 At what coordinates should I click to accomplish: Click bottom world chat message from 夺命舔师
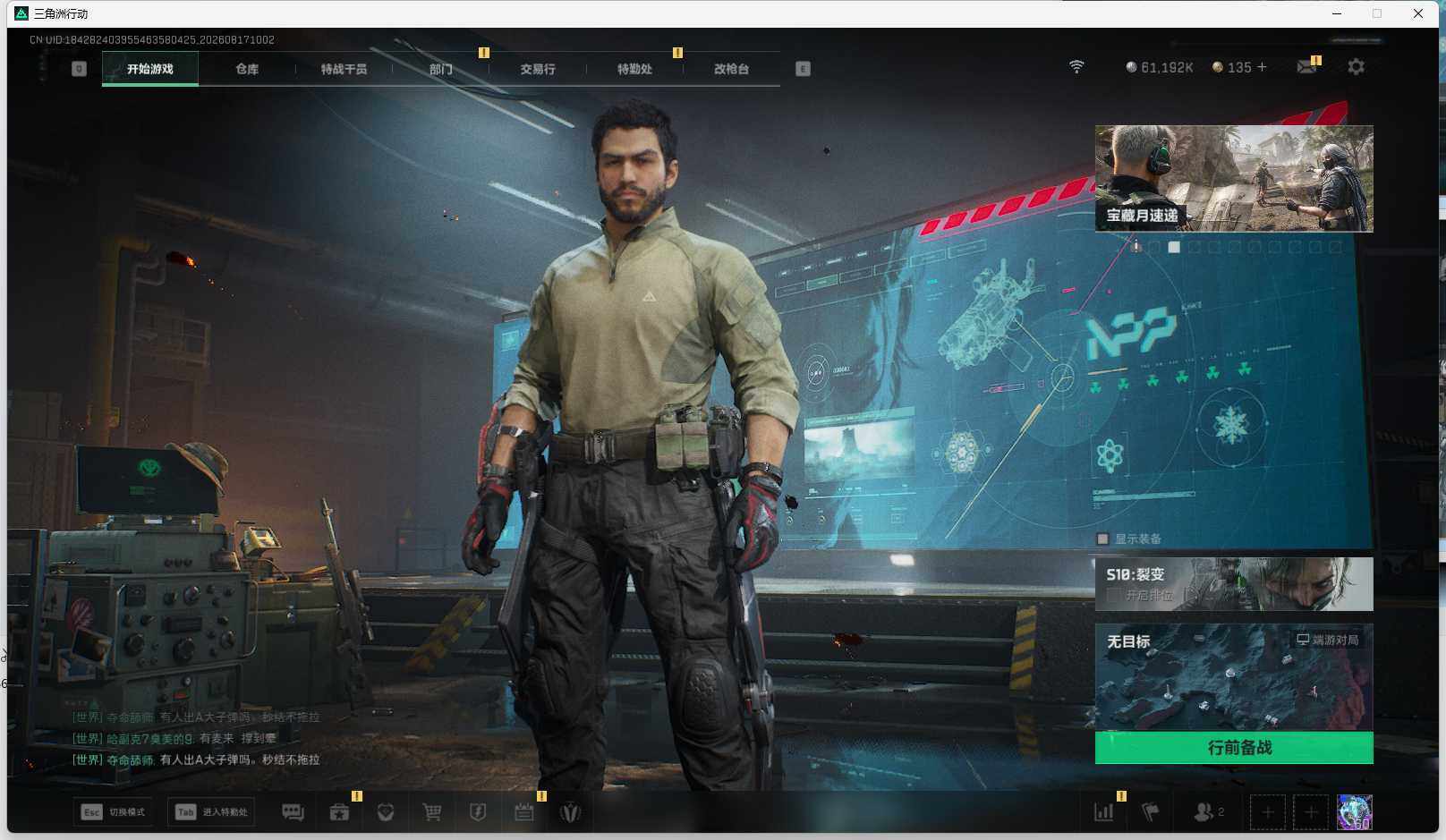click(196, 759)
